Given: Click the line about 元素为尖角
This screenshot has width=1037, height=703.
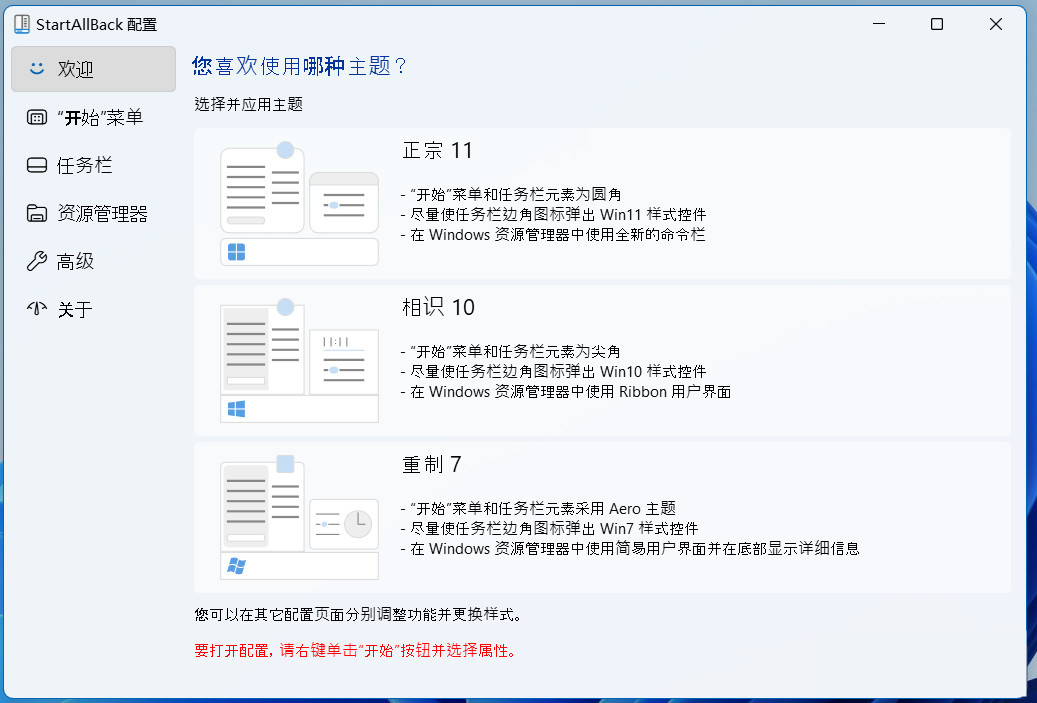Looking at the screenshot, I should click(x=511, y=351).
